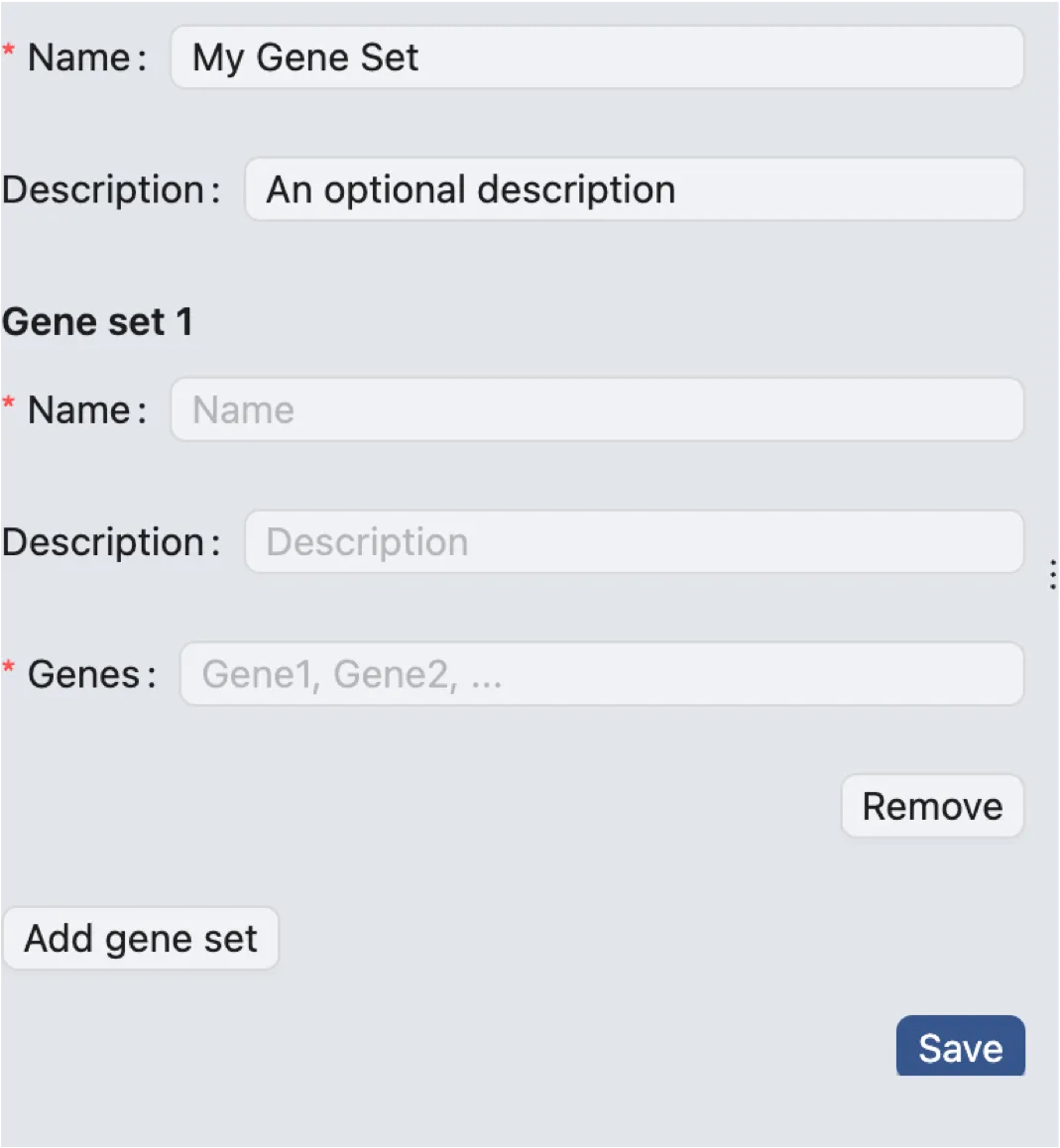Remove Gene set 1

click(x=932, y=806)
